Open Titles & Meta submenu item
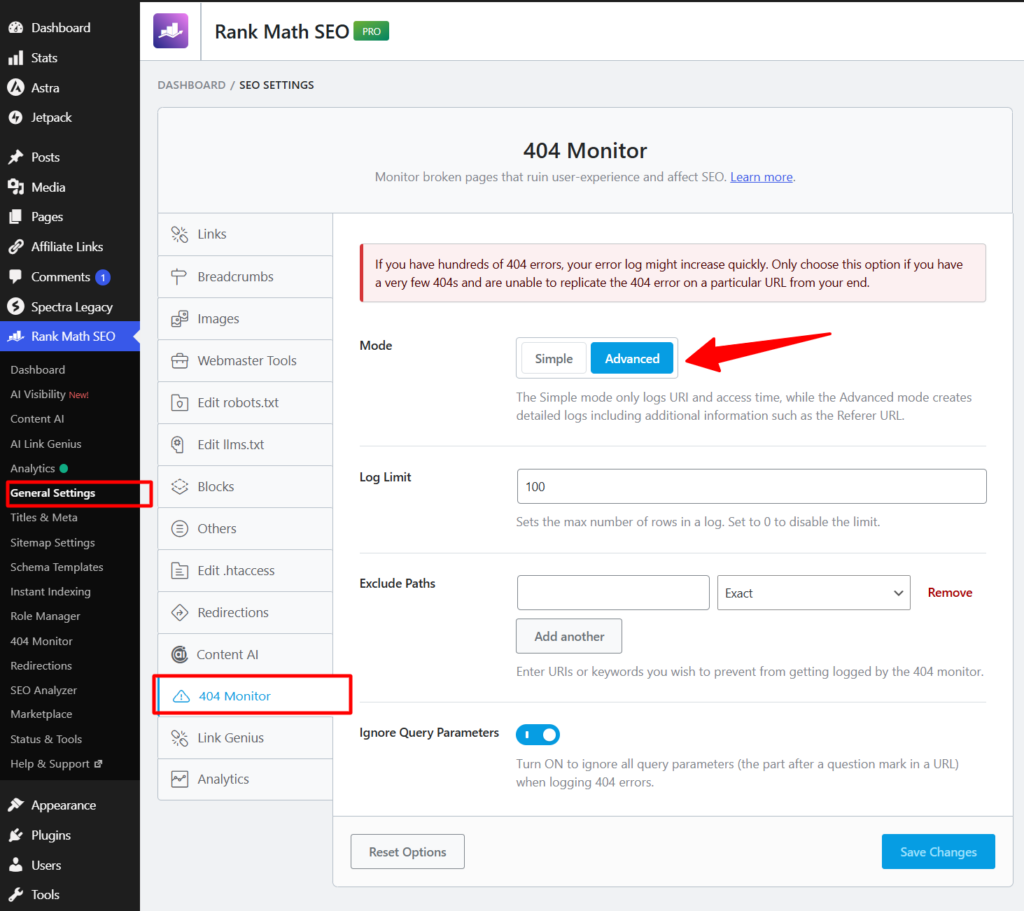This screenshot has width=1024, height=911. coord(44,517)
